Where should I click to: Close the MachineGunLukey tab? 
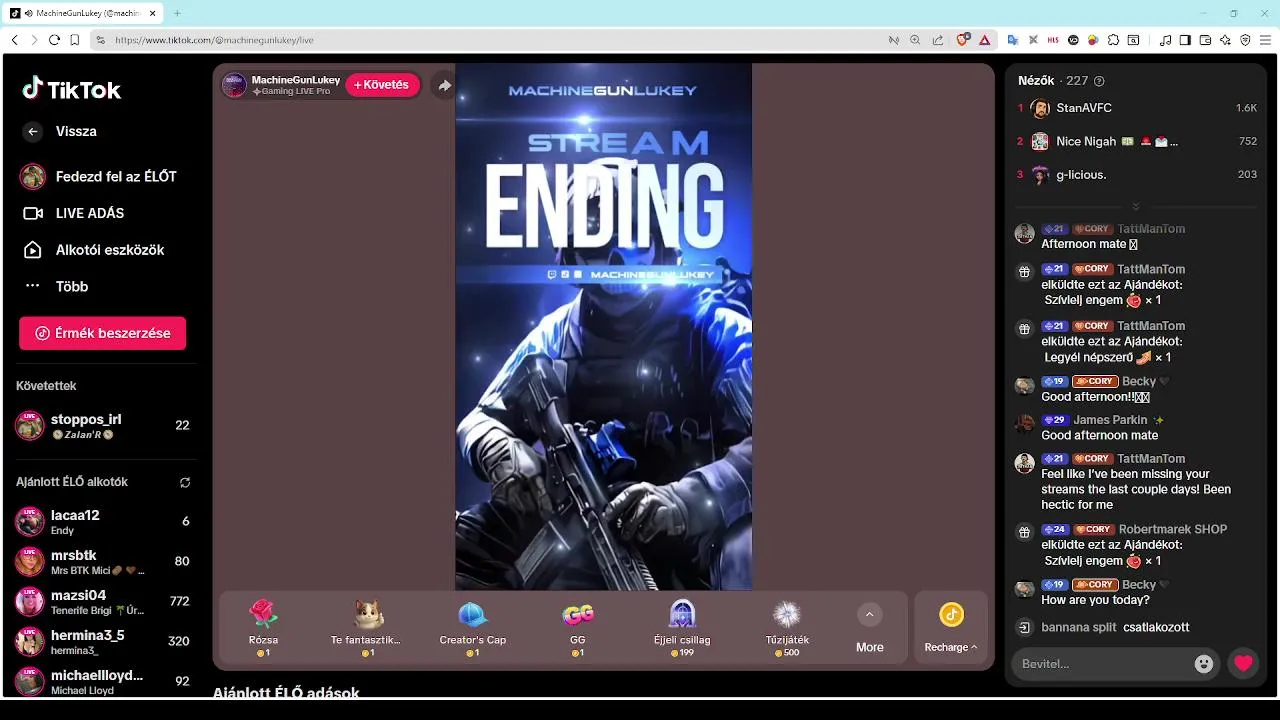pos(153,13)
